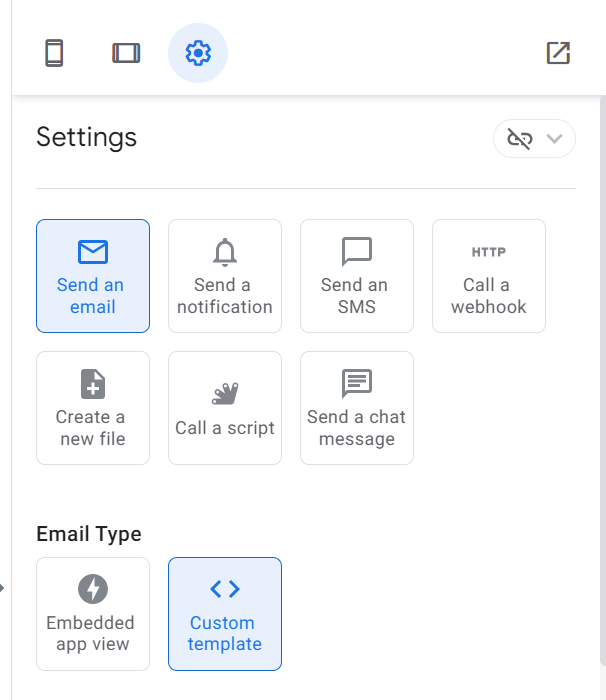Pick the Call a script option
Image resolution: width=606 pixels, height=700 pixels.
pos(225,408)
